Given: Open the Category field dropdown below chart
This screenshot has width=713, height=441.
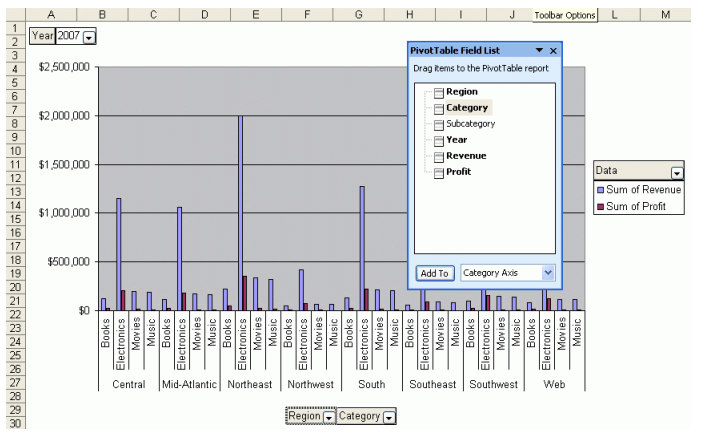Looking at the screenshot, I should pyautogui.click(x=390, y=417).
